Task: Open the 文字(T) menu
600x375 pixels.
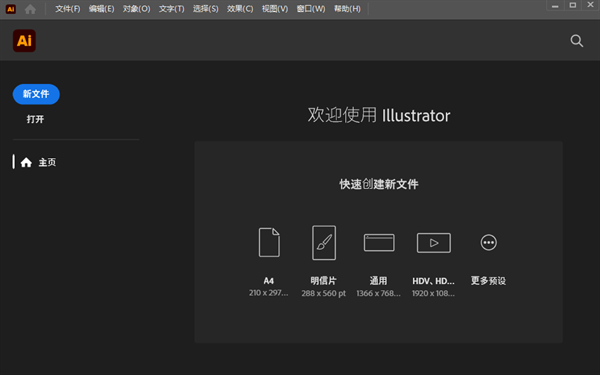Action: pos(171,9)
